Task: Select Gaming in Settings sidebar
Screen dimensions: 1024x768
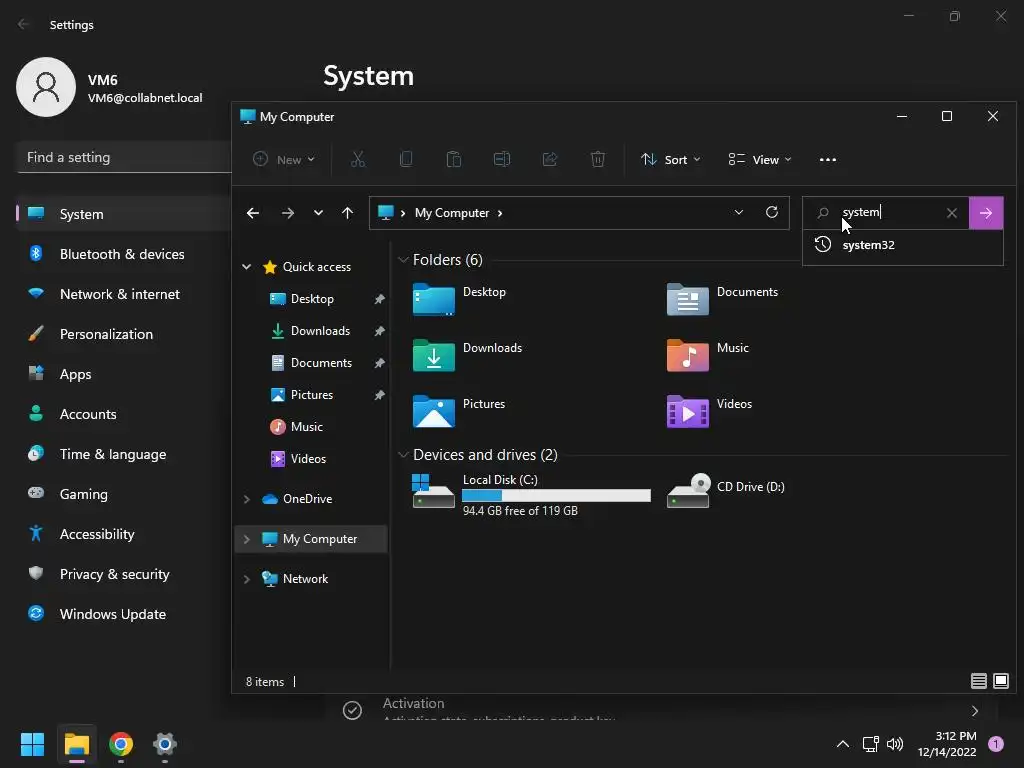Action: click(122, 494)
